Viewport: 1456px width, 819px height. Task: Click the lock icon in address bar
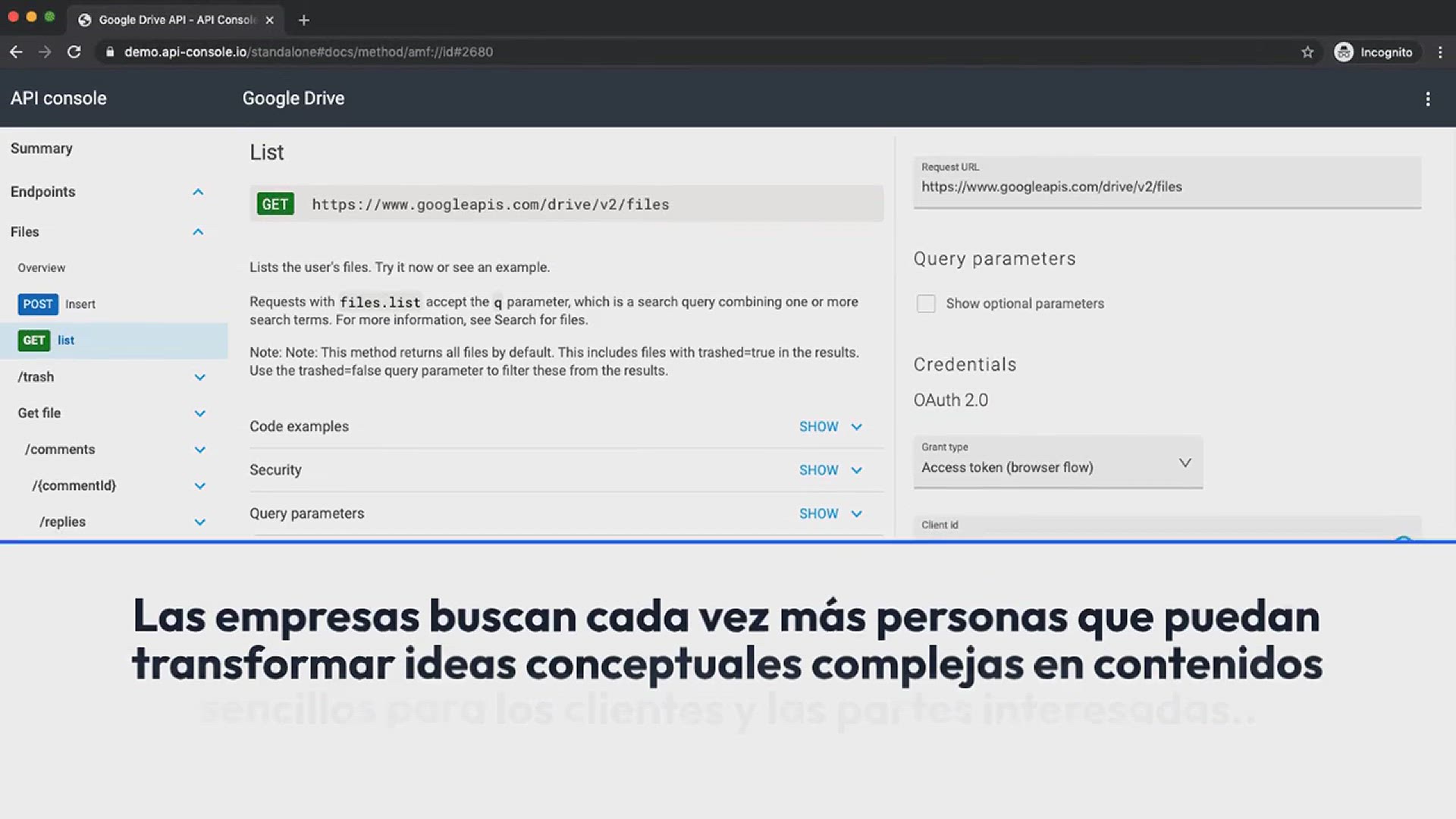tap(110, 52)
